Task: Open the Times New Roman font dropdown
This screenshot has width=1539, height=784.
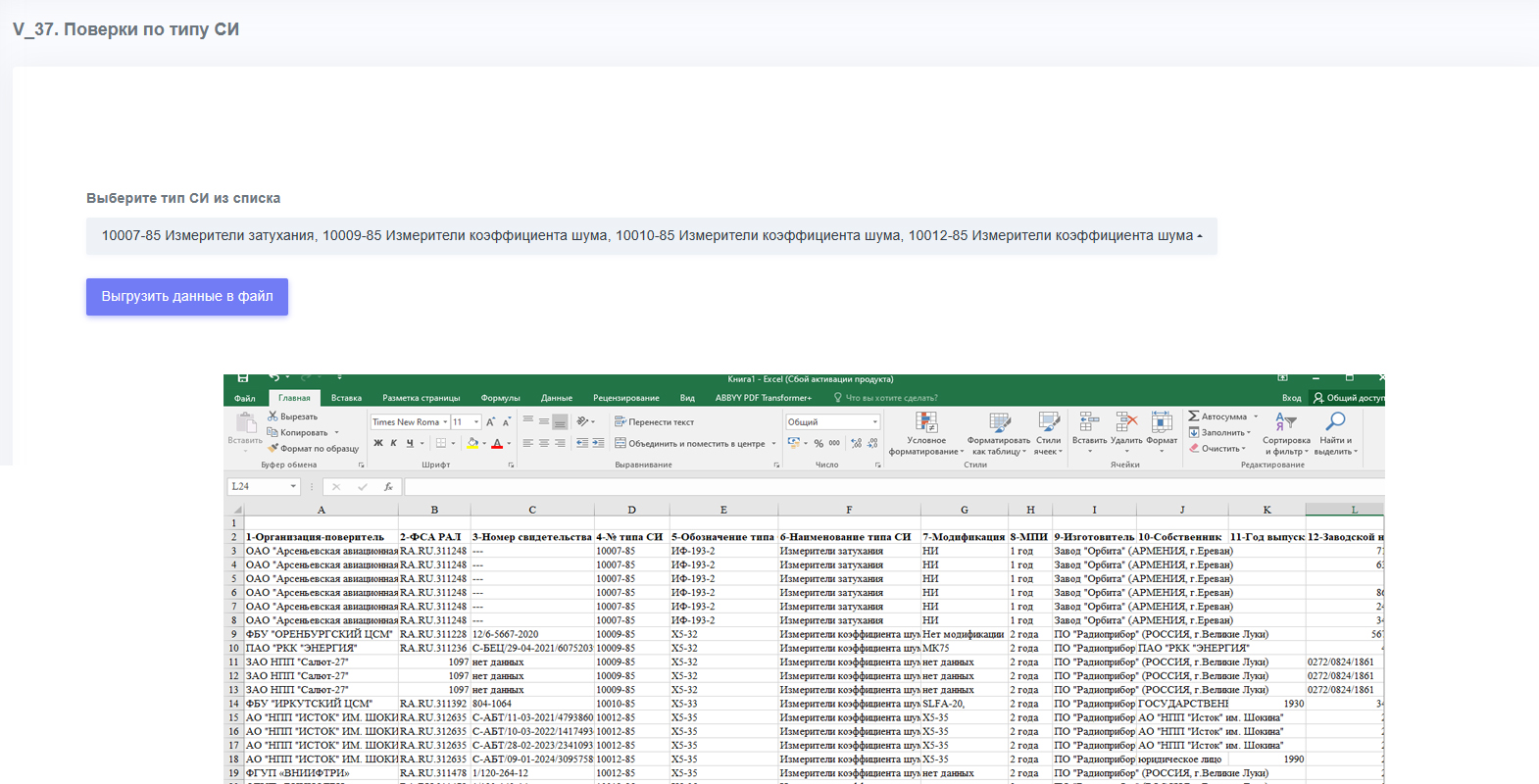Action: 410,422
